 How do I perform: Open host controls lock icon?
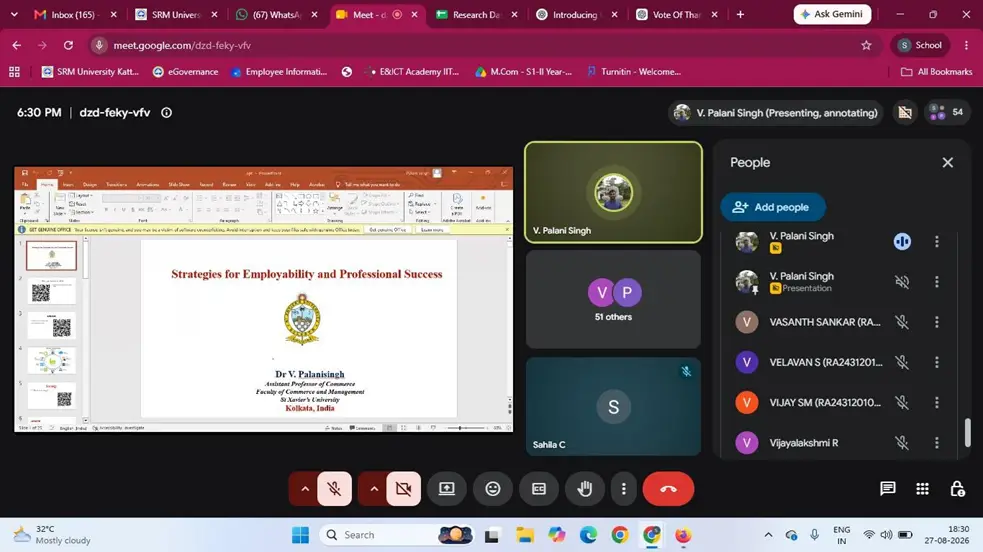click(957, 489)
